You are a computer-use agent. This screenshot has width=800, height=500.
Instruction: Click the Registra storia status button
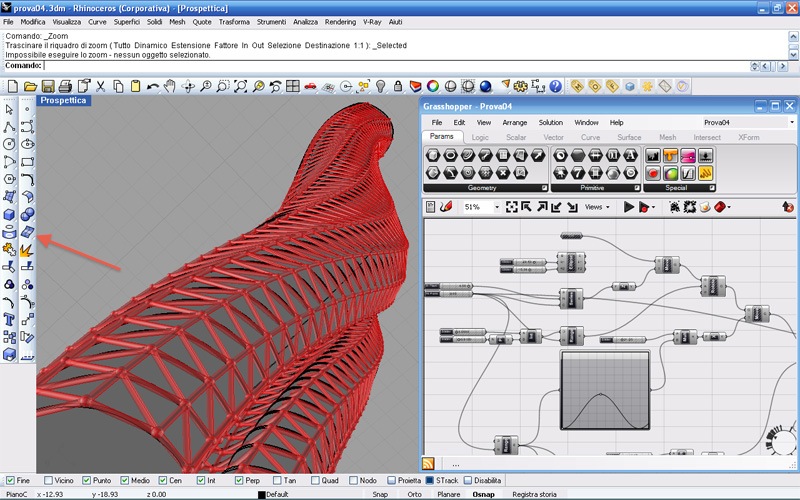pyautogui.click(x=534, y=494)
